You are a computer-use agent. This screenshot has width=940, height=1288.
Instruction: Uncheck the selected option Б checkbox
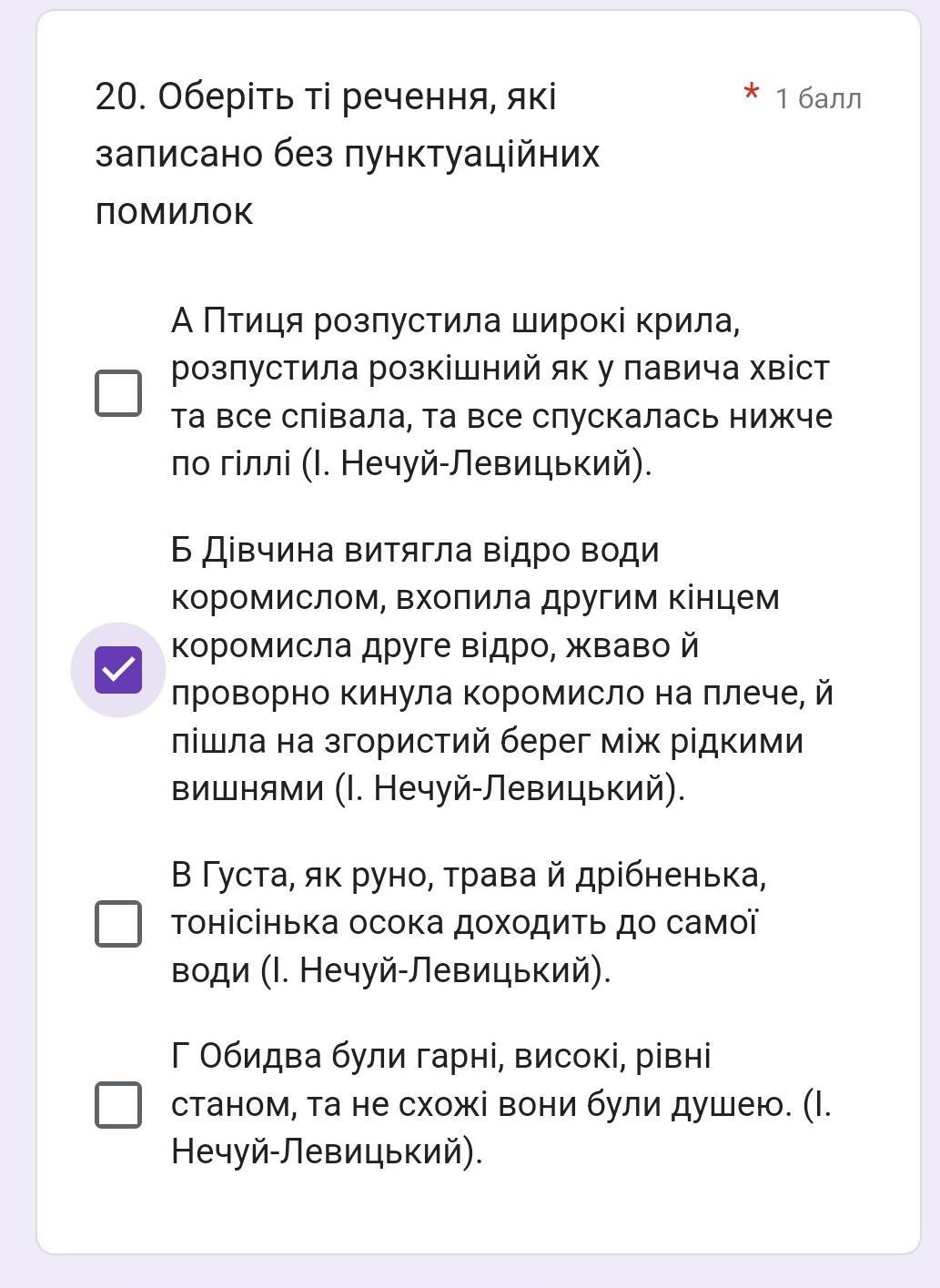coord(118,670)
